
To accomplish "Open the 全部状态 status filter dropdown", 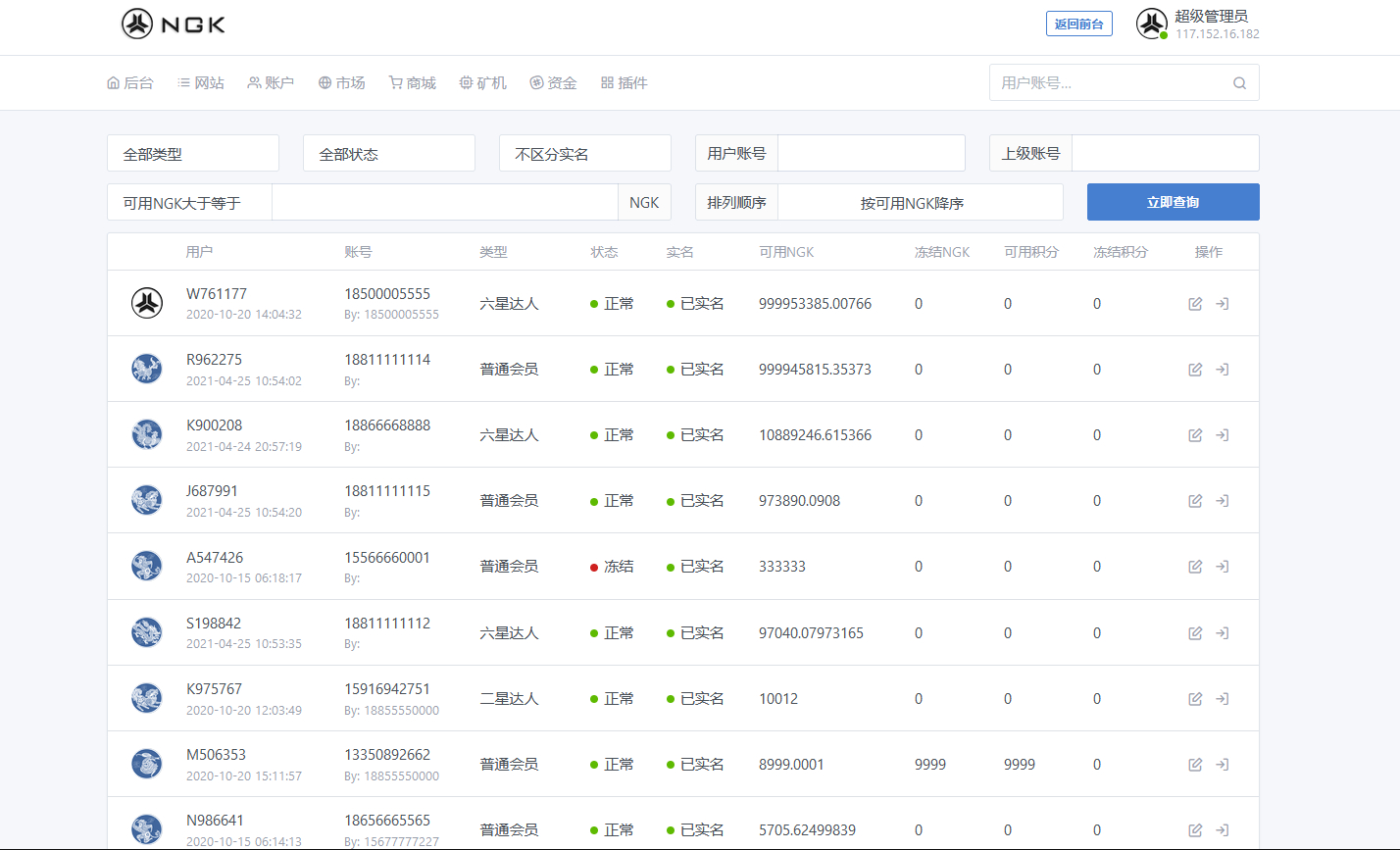I will 389,154.
